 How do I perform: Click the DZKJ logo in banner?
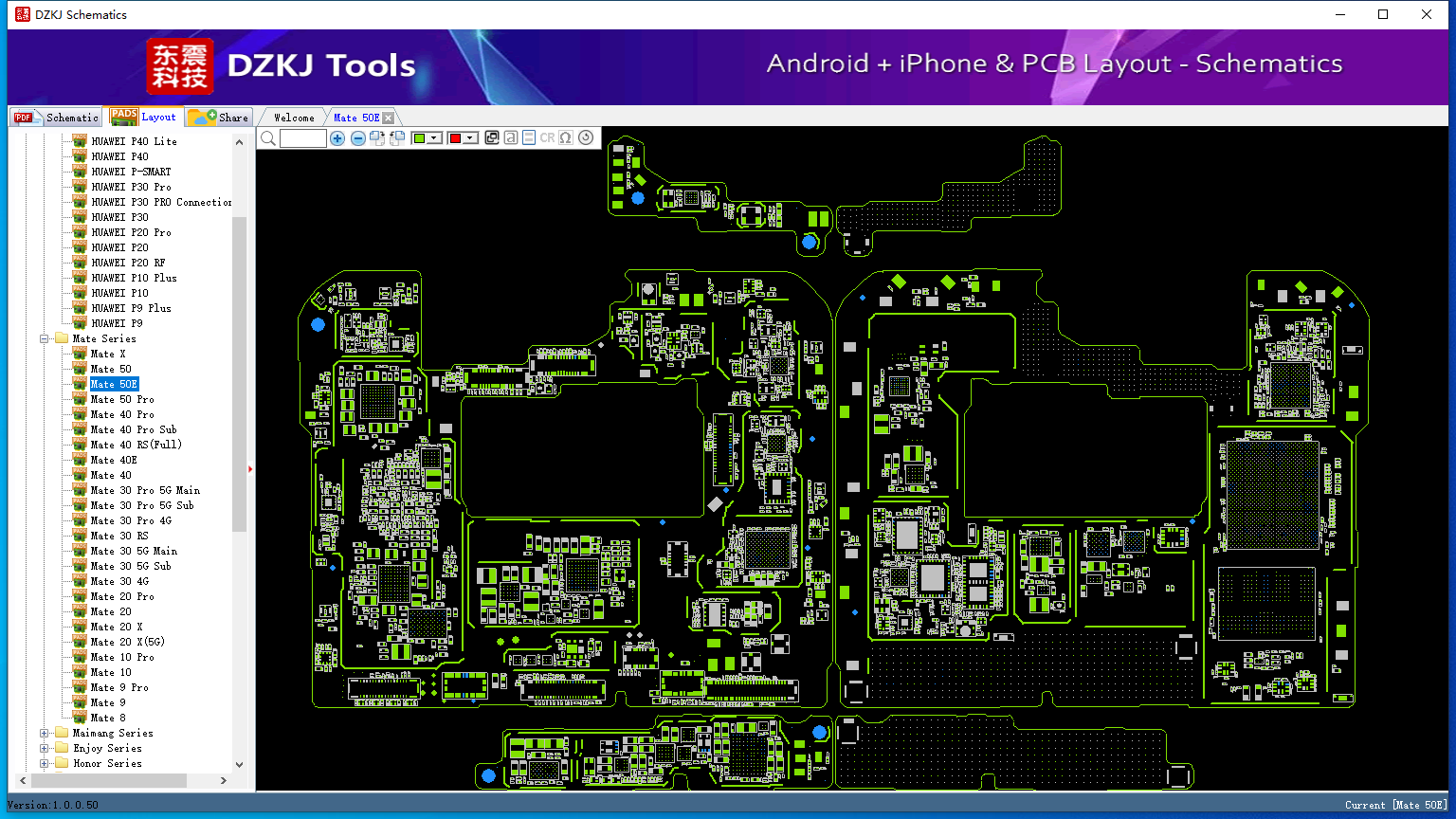180,66
